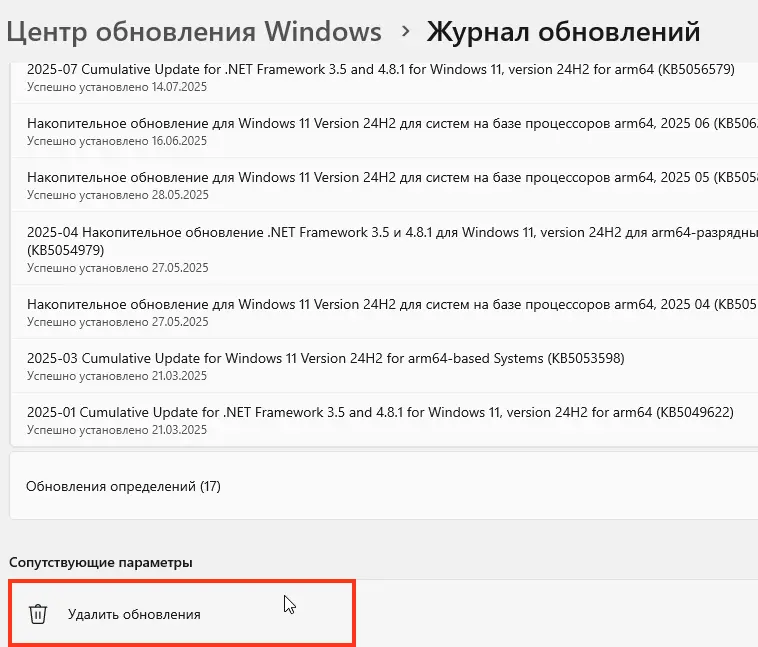Select the 2025 06 cumulative update title
The image size is (758, 647).
(x=390, y=123)
